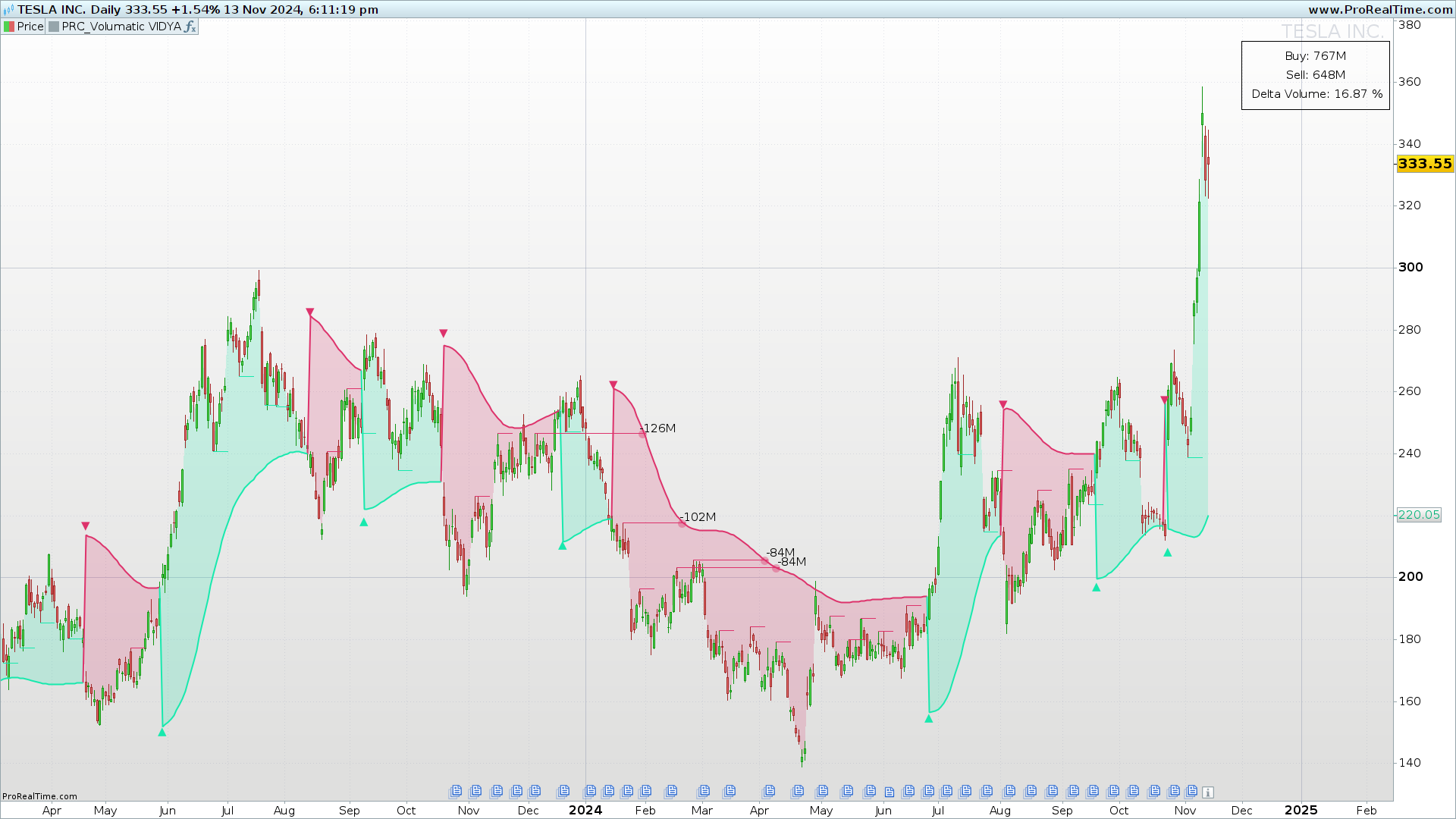This screenshot has width=1456, height=819.
Task: Open the leftmost news document icon
Action: pyautogui.click(x=455, y=791)
